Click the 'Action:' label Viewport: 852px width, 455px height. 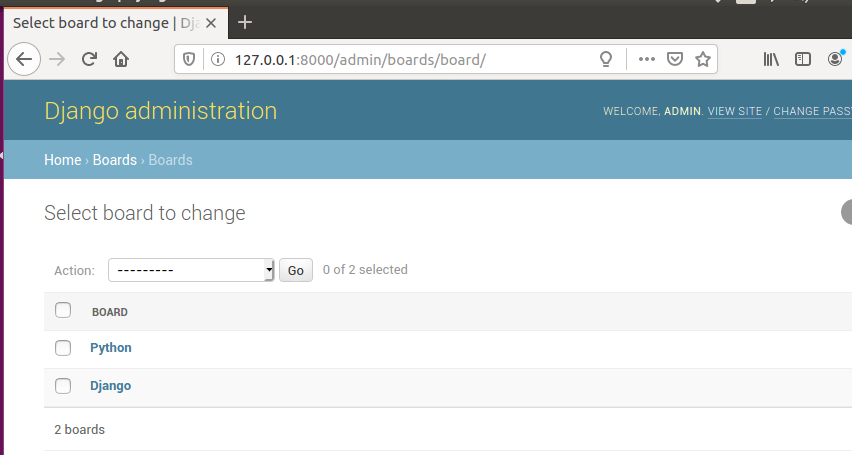coord(74,271)
